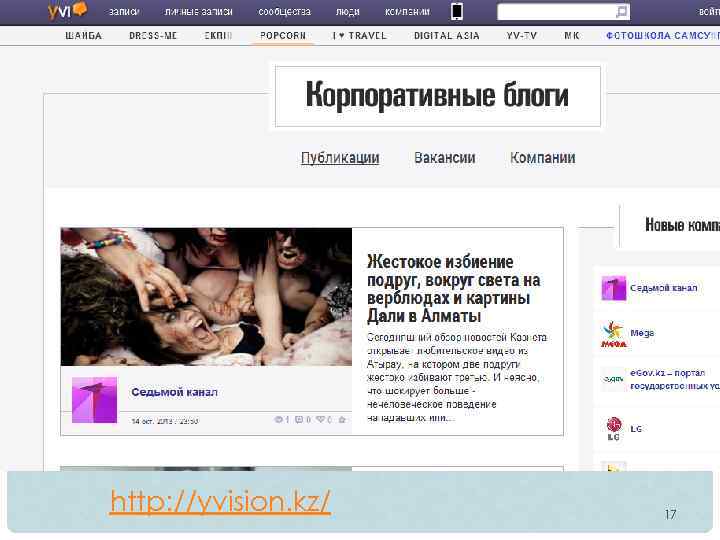
Task: Click Седьмой канал logo in sidebar
Action: click(x=614, y=288)
